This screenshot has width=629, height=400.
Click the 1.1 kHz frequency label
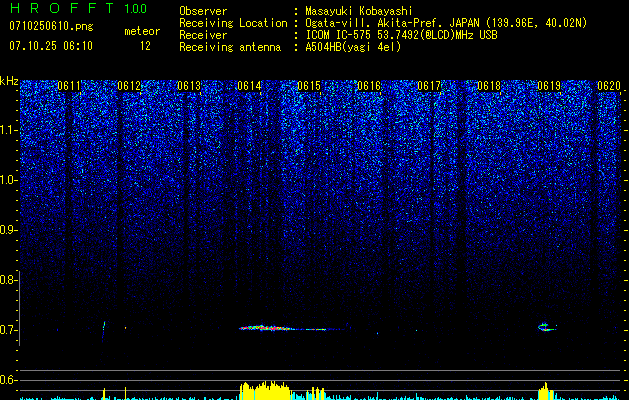click(x=9, y=130)
